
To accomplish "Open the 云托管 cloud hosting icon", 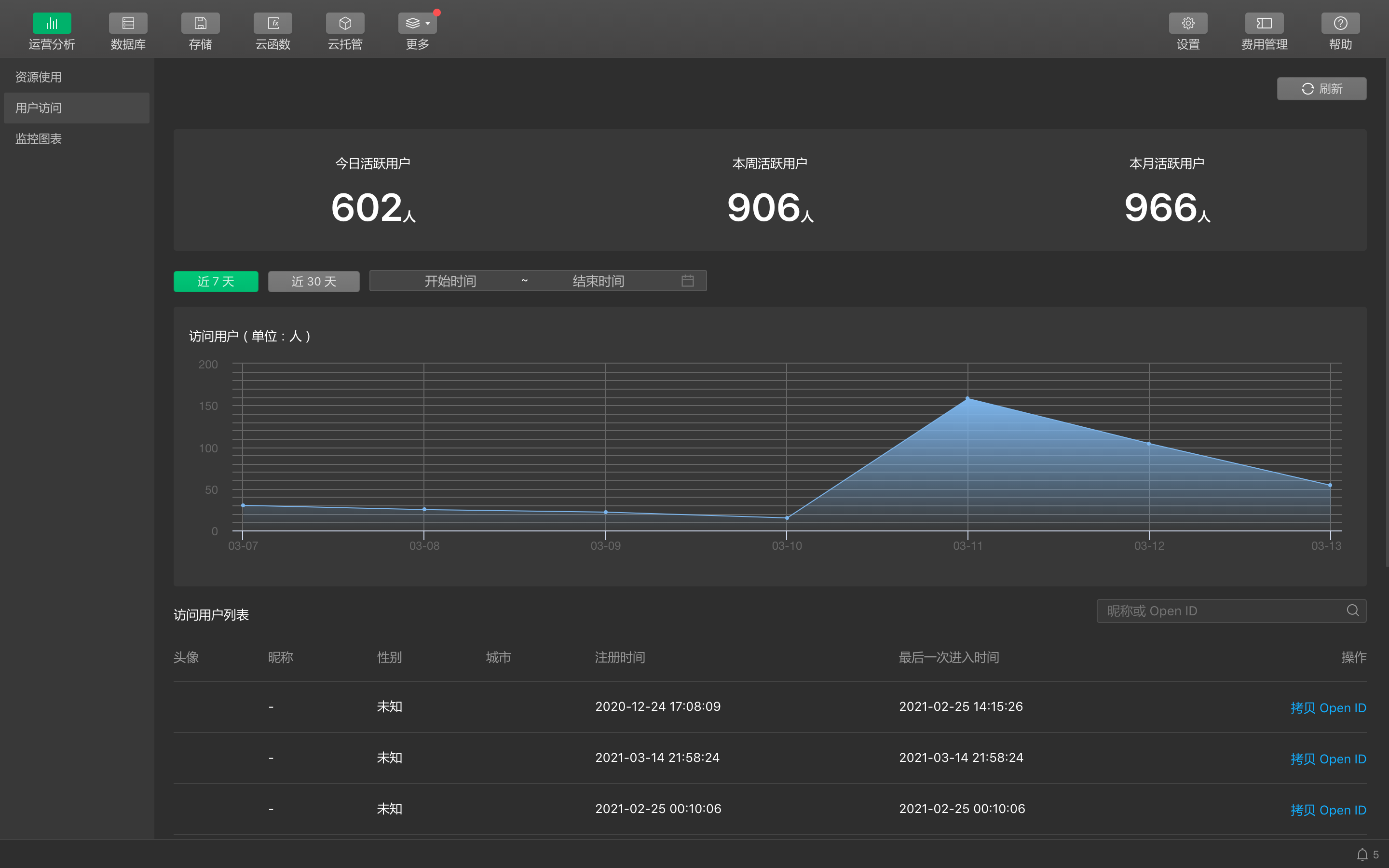I will (345, 24).
